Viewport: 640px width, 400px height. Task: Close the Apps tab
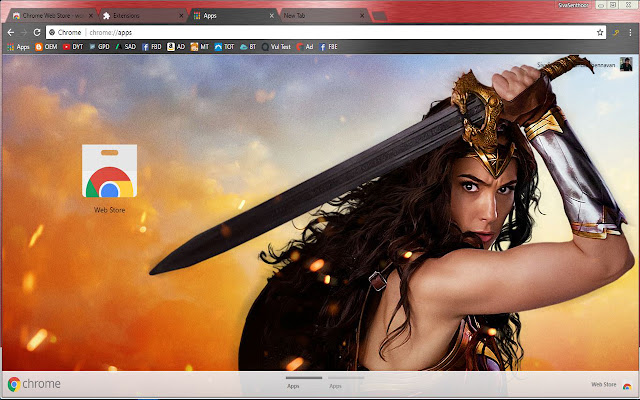272,16
